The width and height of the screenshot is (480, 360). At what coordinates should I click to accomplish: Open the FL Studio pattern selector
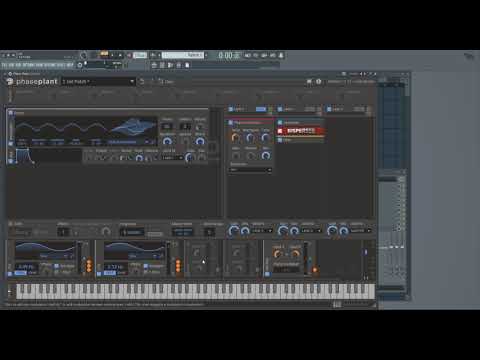183,55
